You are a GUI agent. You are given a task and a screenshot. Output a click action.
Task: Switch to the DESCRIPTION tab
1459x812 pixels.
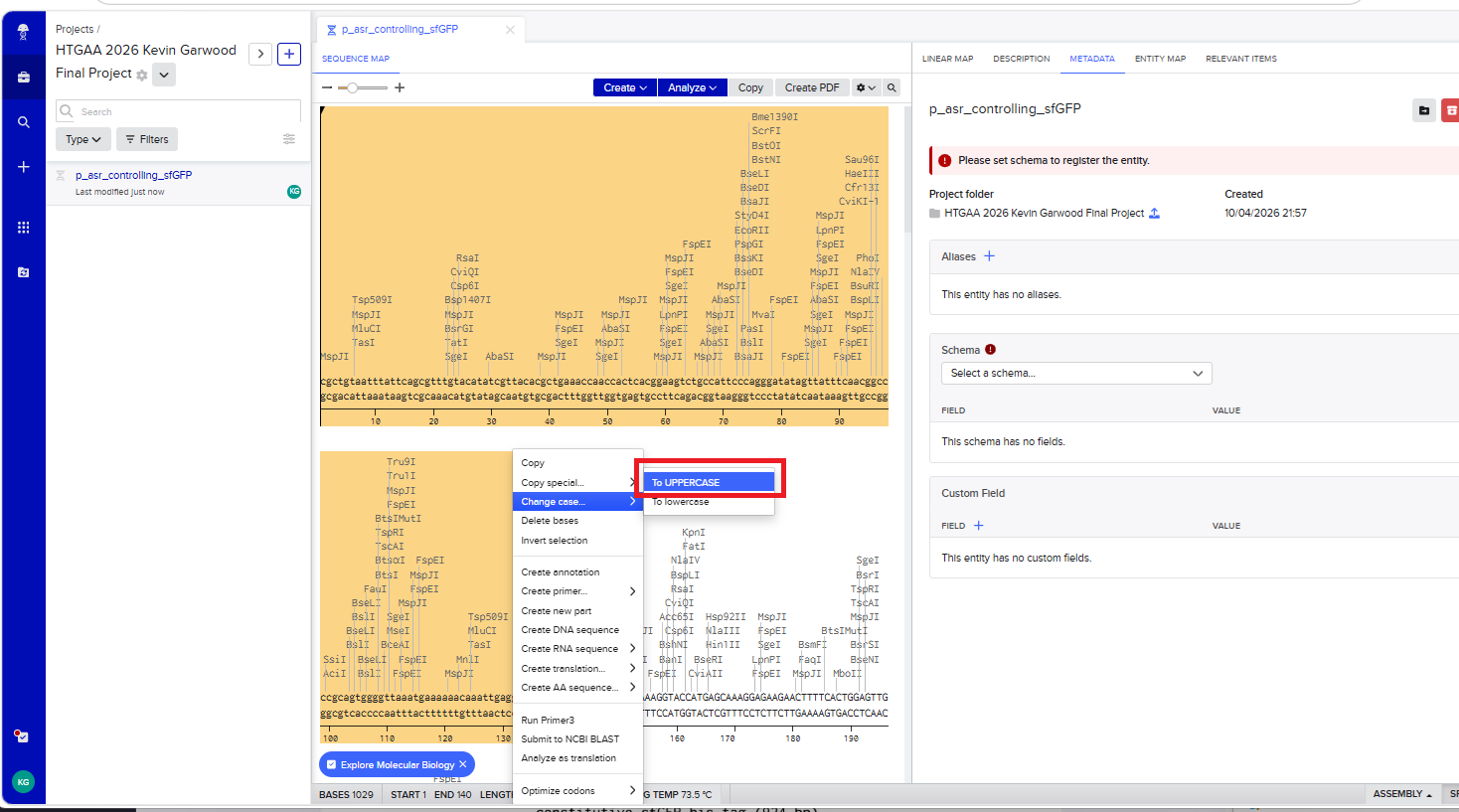click(x=1021, y=59)
